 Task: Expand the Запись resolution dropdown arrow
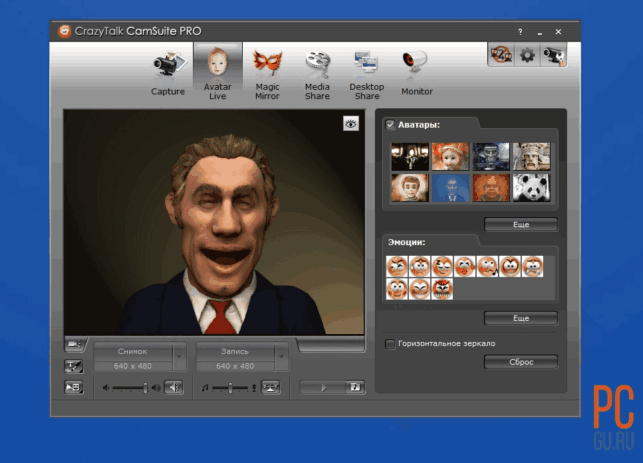[281, 356]
